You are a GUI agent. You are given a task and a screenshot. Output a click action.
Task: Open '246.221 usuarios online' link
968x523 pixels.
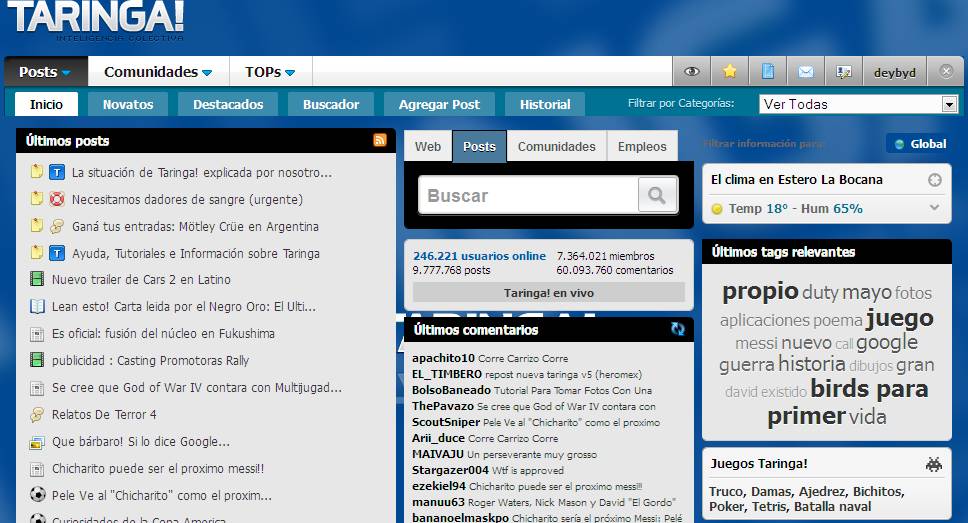480,256
